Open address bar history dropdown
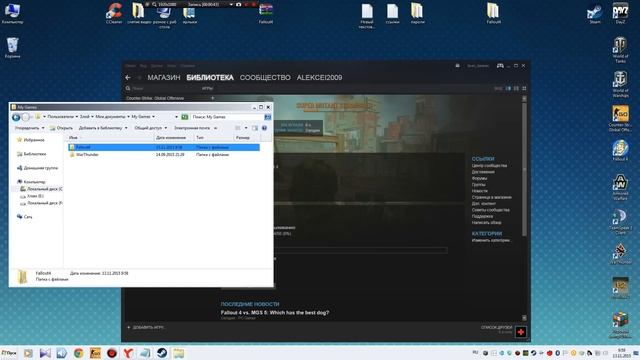This screenshot has width=640, height=360. 176,117
